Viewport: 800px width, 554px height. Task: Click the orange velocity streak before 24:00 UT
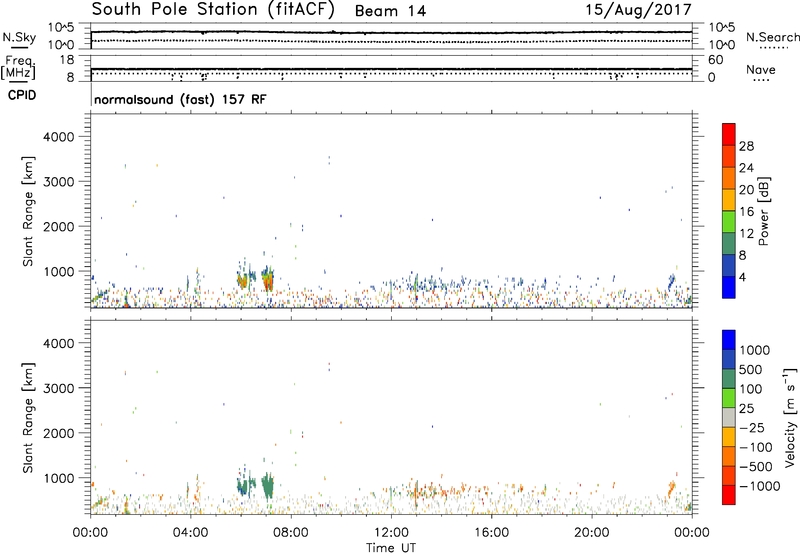(671, 489)
